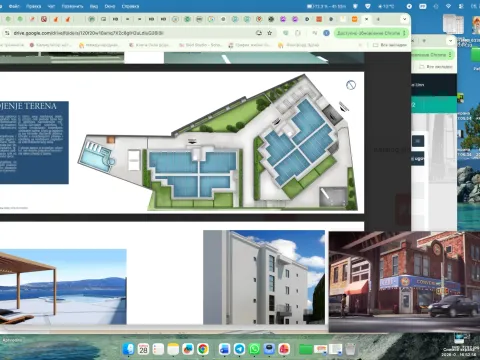Open the green folder in the Dock
The width and height of the screenshot is (480, 360).
(305, 349)
